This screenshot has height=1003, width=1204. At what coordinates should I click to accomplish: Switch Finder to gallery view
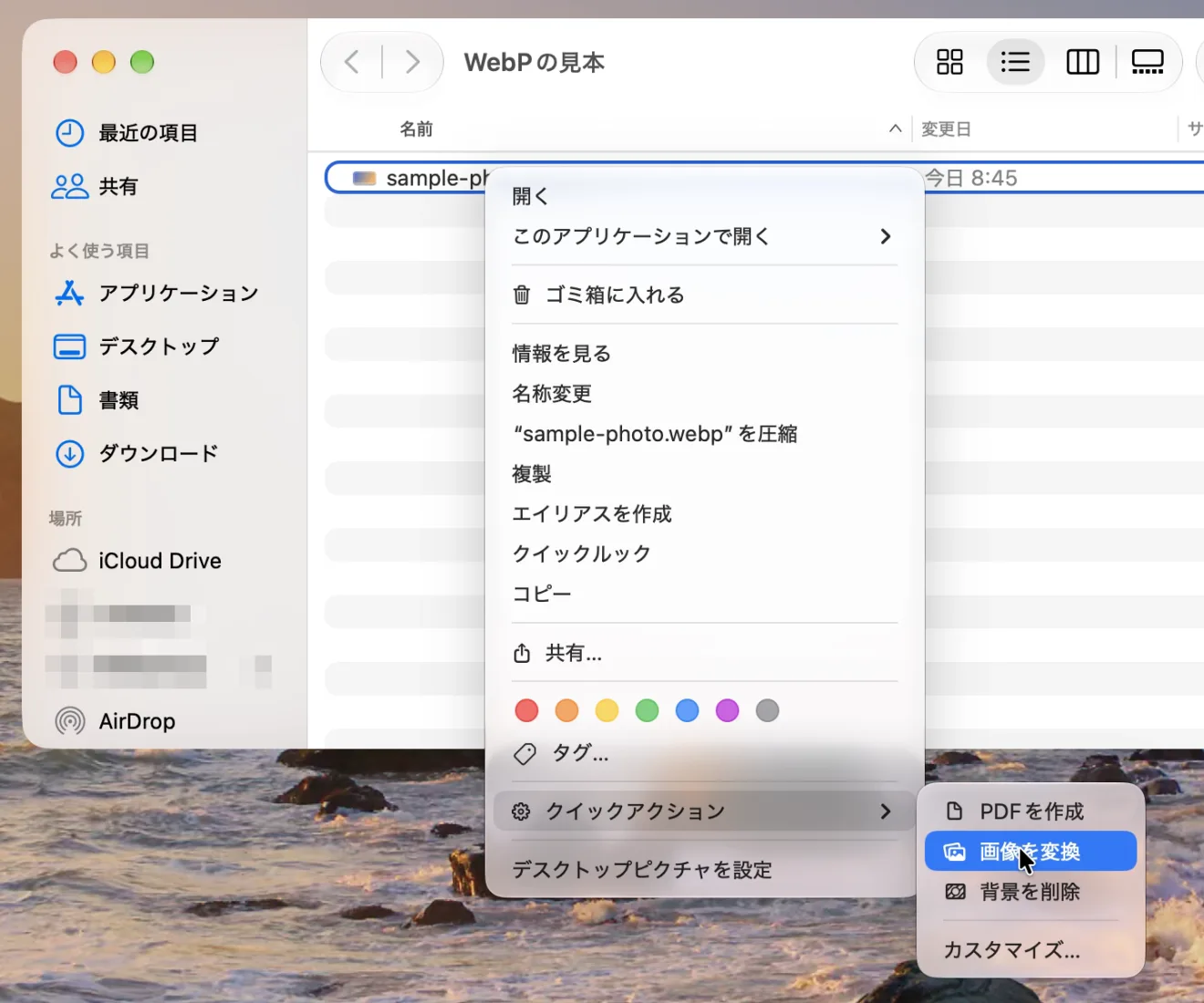coord(1147,62)
